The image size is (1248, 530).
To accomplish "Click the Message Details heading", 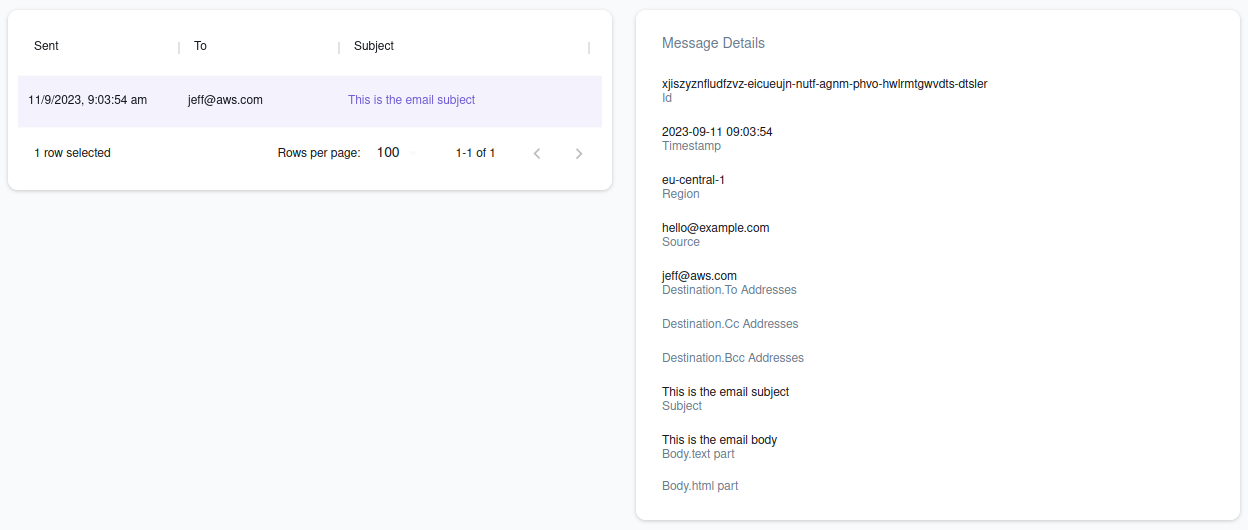I will [713, 43].
